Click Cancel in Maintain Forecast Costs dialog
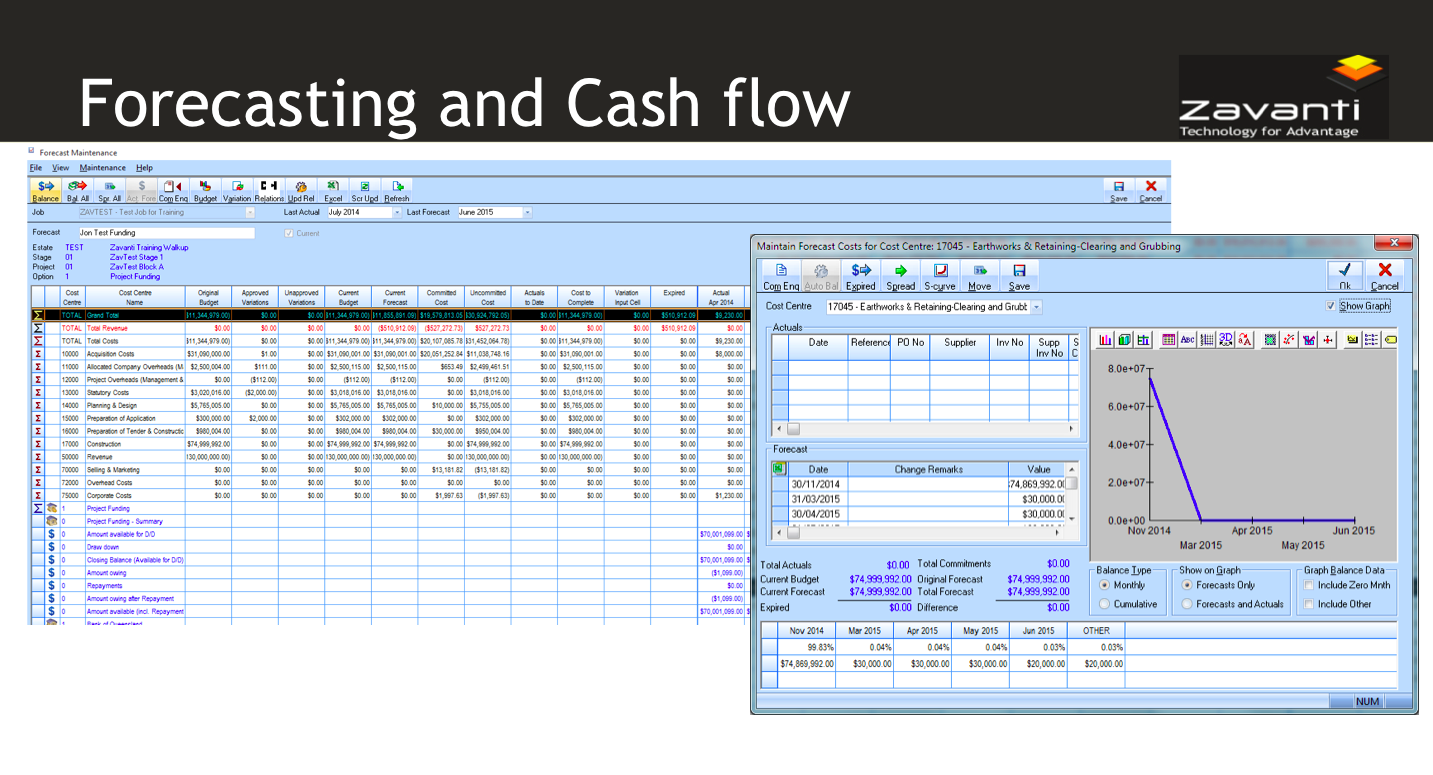 coord(1385,277)
